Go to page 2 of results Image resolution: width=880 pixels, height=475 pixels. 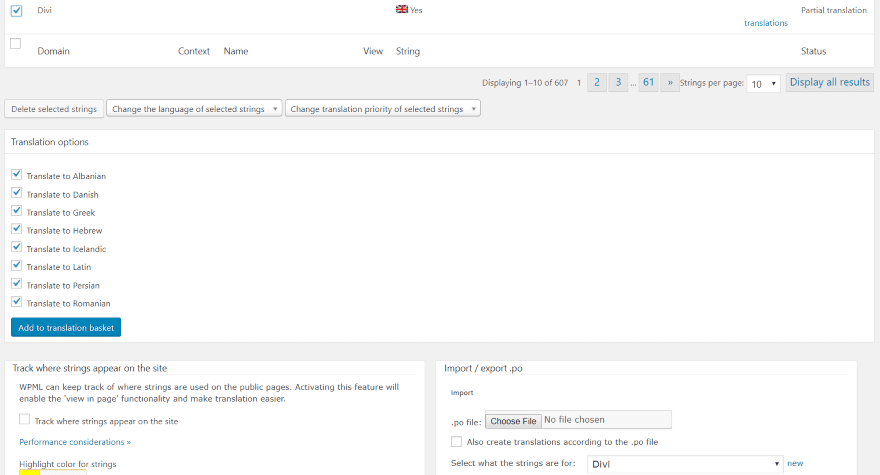click(596, 83)
